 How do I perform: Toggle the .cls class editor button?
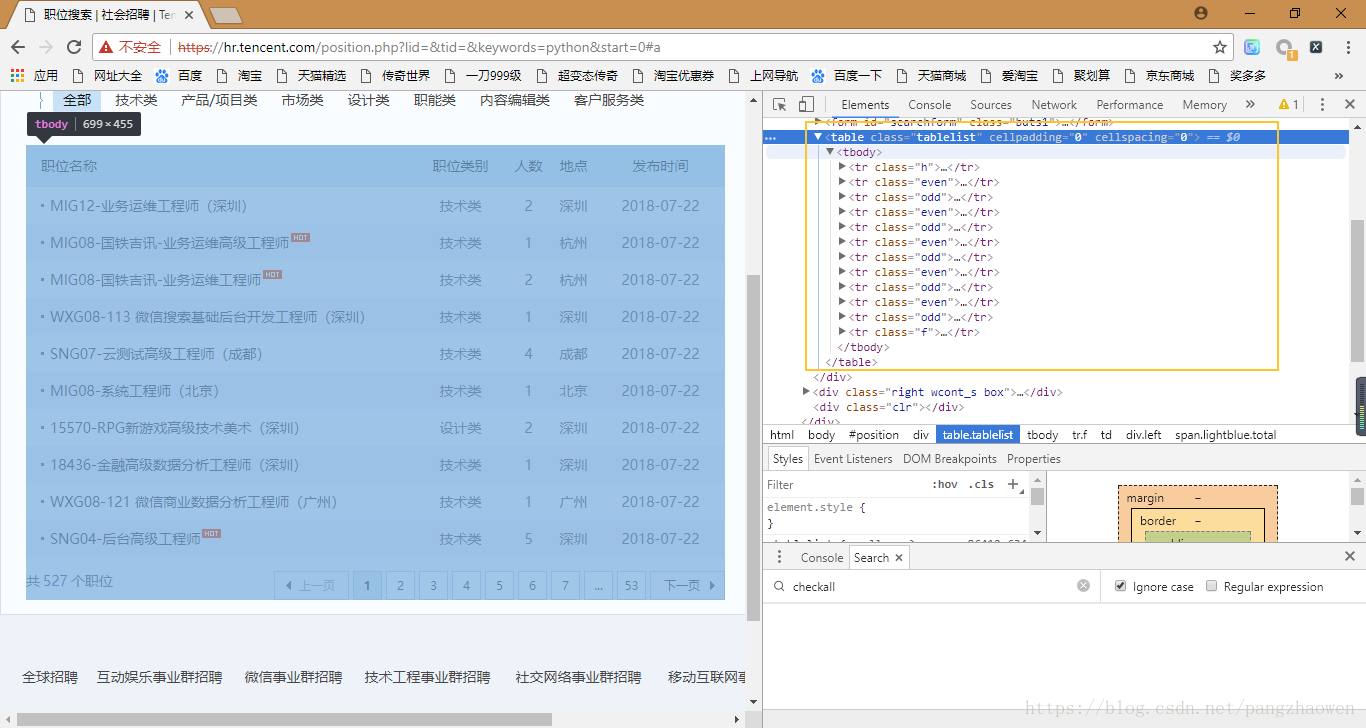click(x=983, y=484)
